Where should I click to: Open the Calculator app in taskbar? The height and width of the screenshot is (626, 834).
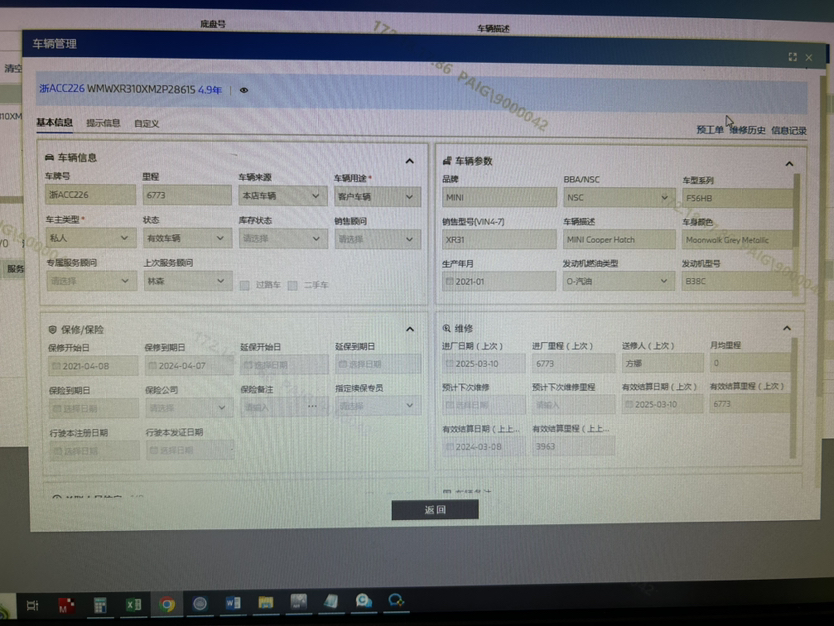100,604
